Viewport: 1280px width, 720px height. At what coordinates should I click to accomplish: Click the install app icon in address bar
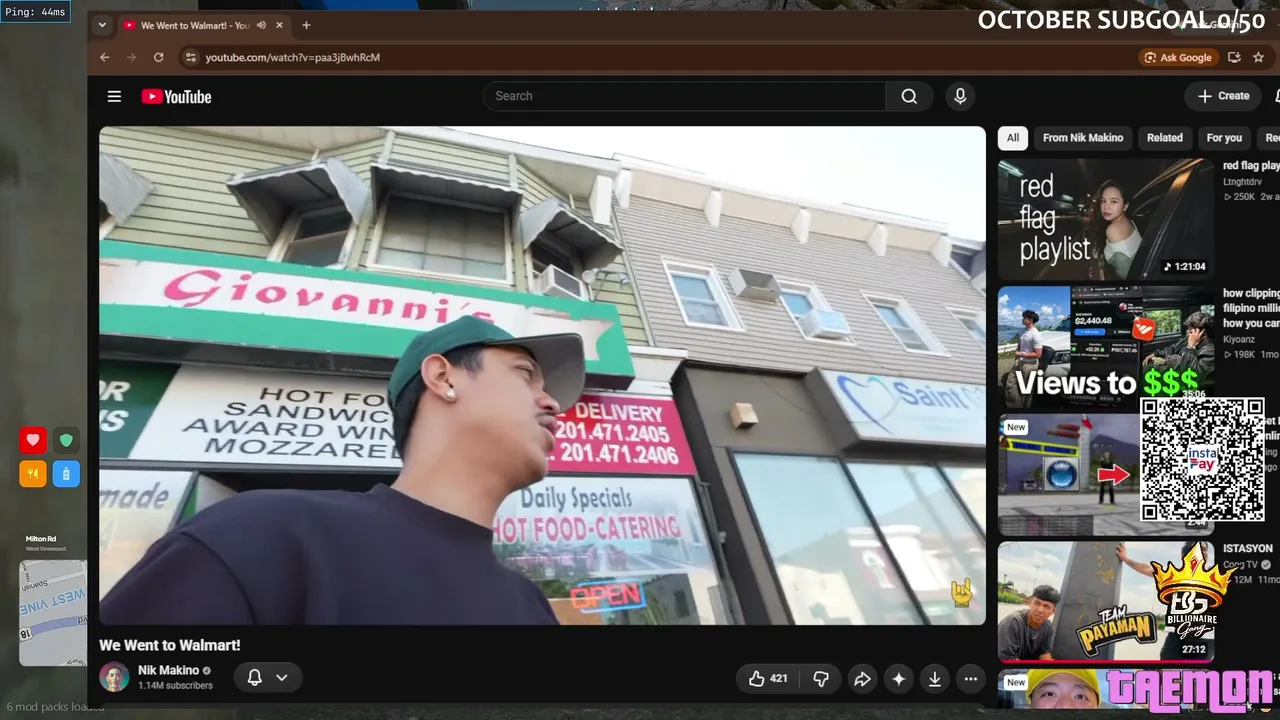[x=1234, y=57]
